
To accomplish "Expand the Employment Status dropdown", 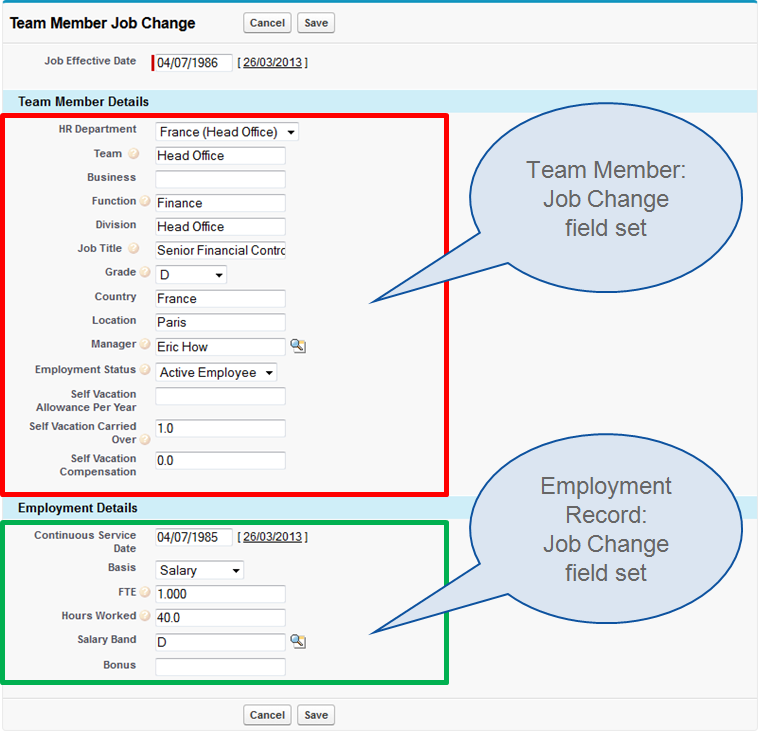I will click(216, 373).
